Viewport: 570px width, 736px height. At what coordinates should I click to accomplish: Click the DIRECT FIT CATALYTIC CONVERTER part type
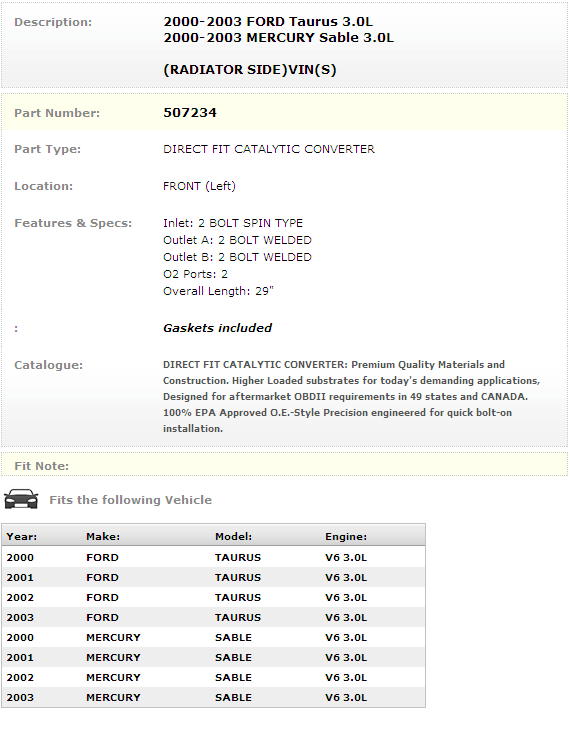point(269,149)
